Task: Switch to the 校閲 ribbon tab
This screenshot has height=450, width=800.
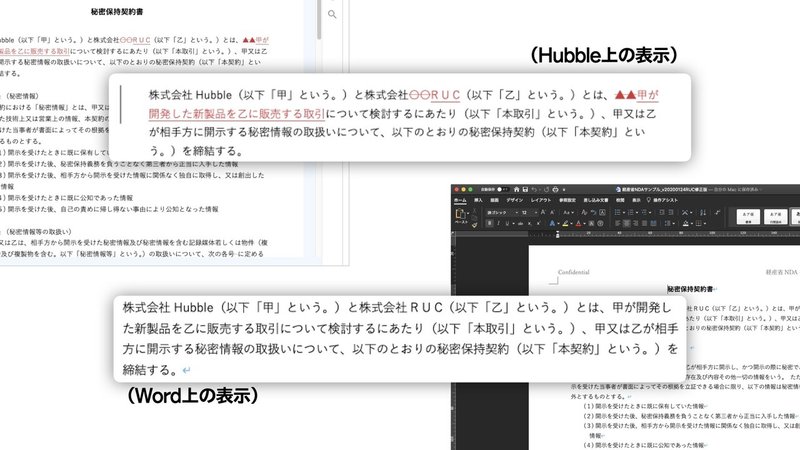Action: 620,201
